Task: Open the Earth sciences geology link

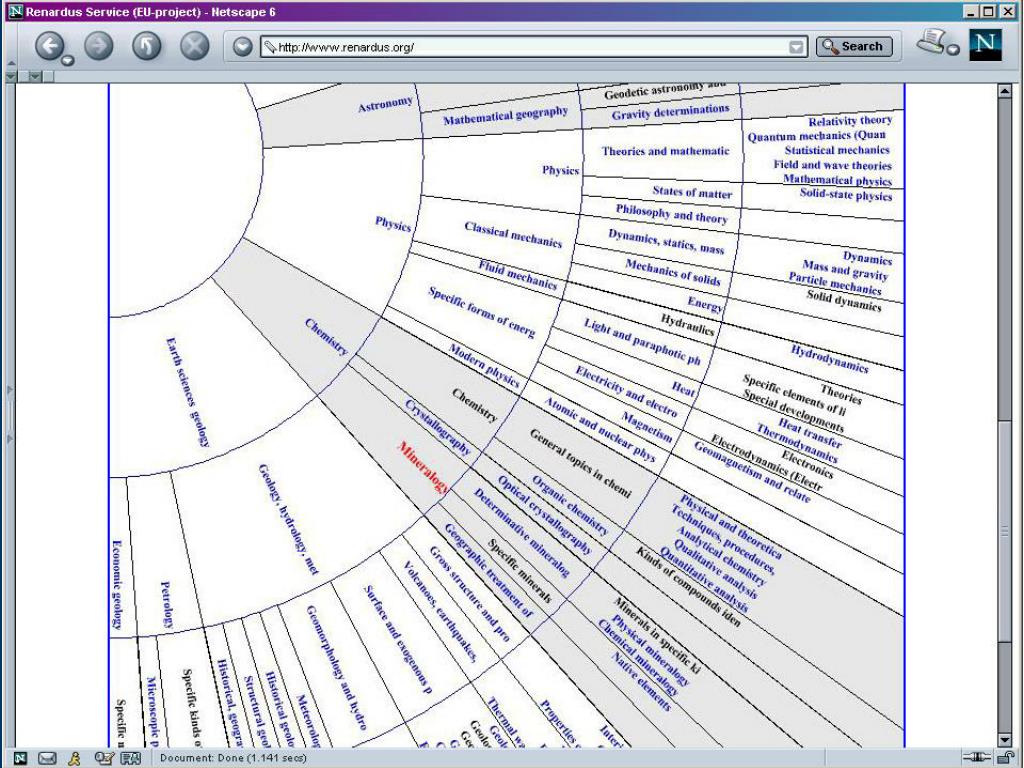Action: coord(187,392)
